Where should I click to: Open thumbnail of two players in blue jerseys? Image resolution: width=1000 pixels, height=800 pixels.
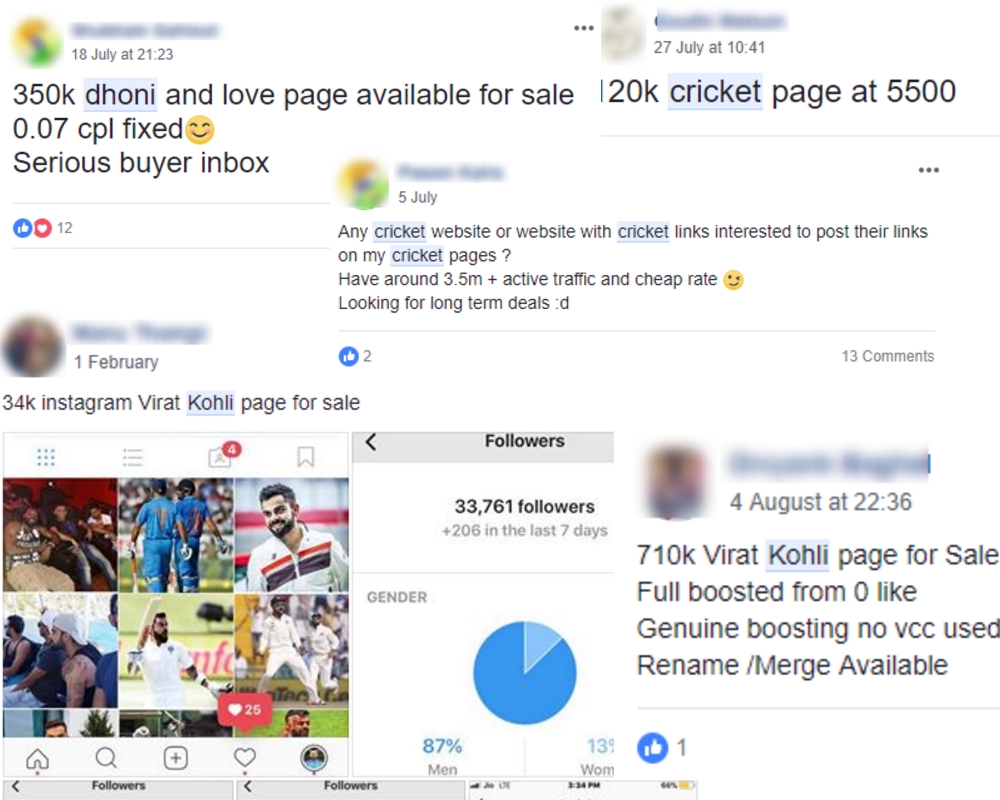(x=176, y=535)
